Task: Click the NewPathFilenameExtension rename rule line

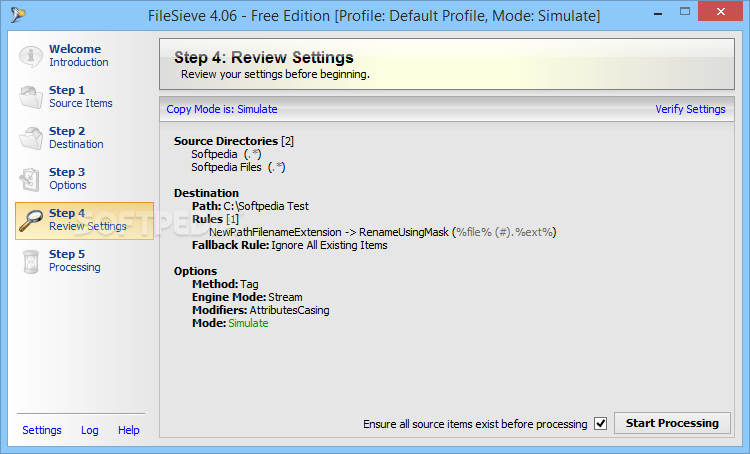Action: tap(383, 232)
